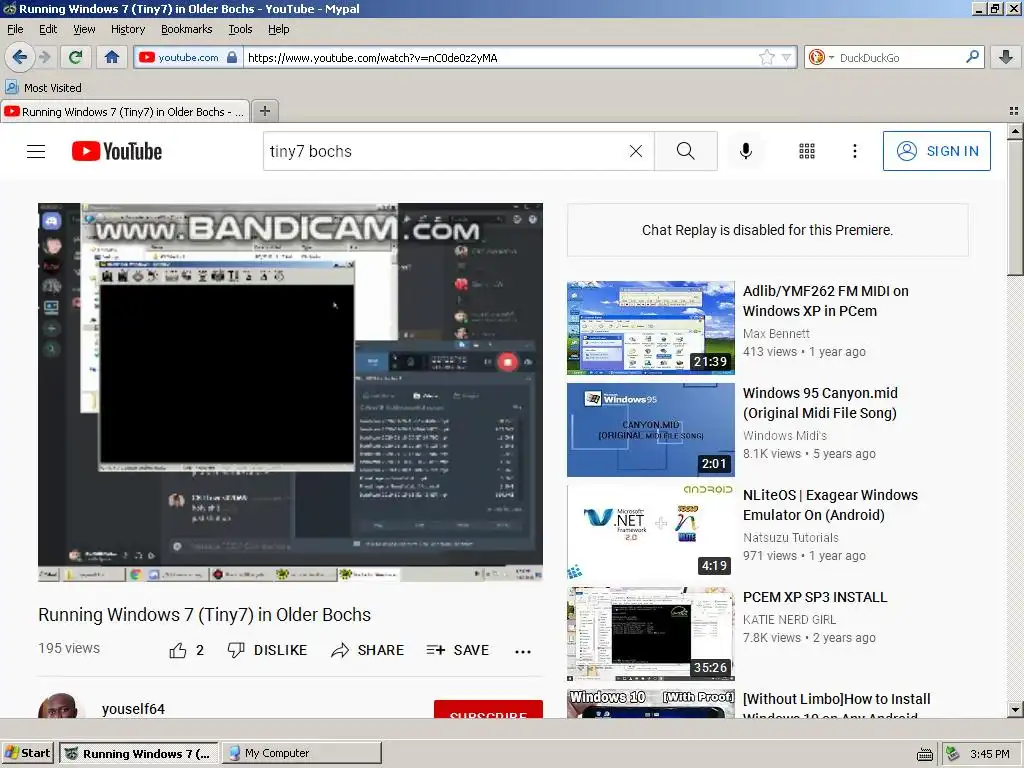1024x768 pixels.
Task: Like the video with thumbs up icon
Action: coord(178,650)
